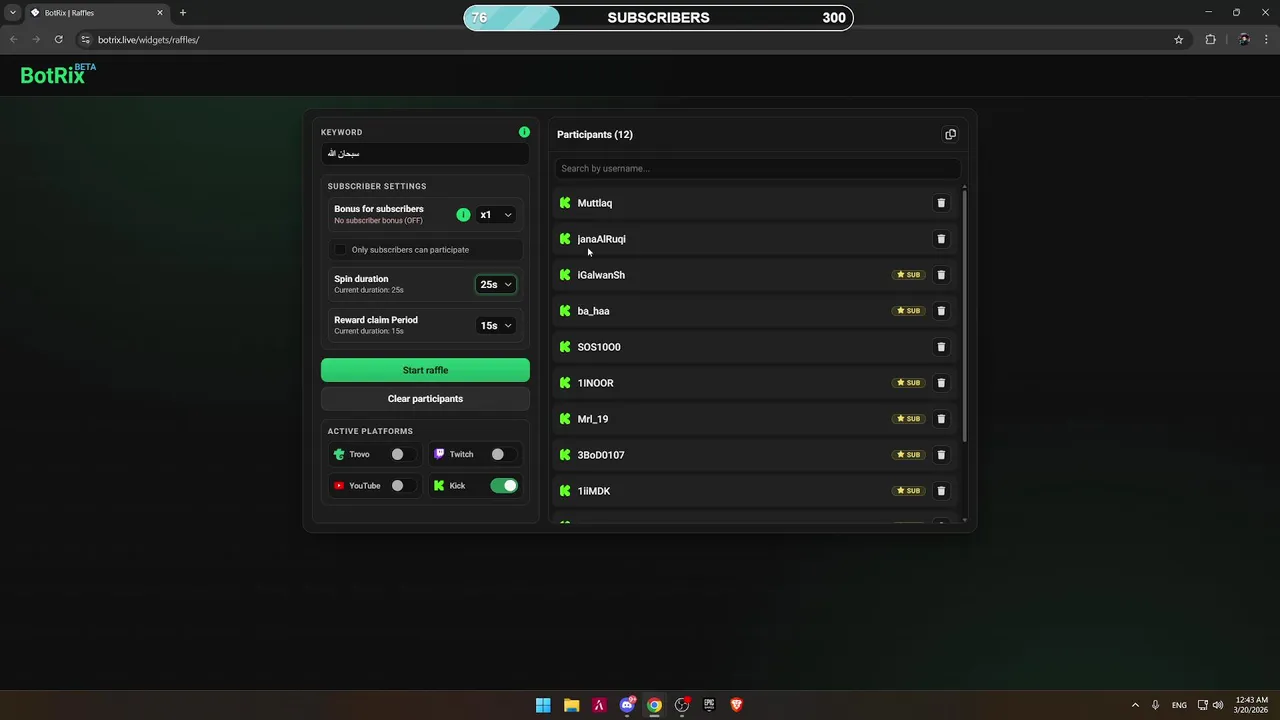Click the participants list scrollbar

[964, 315]
